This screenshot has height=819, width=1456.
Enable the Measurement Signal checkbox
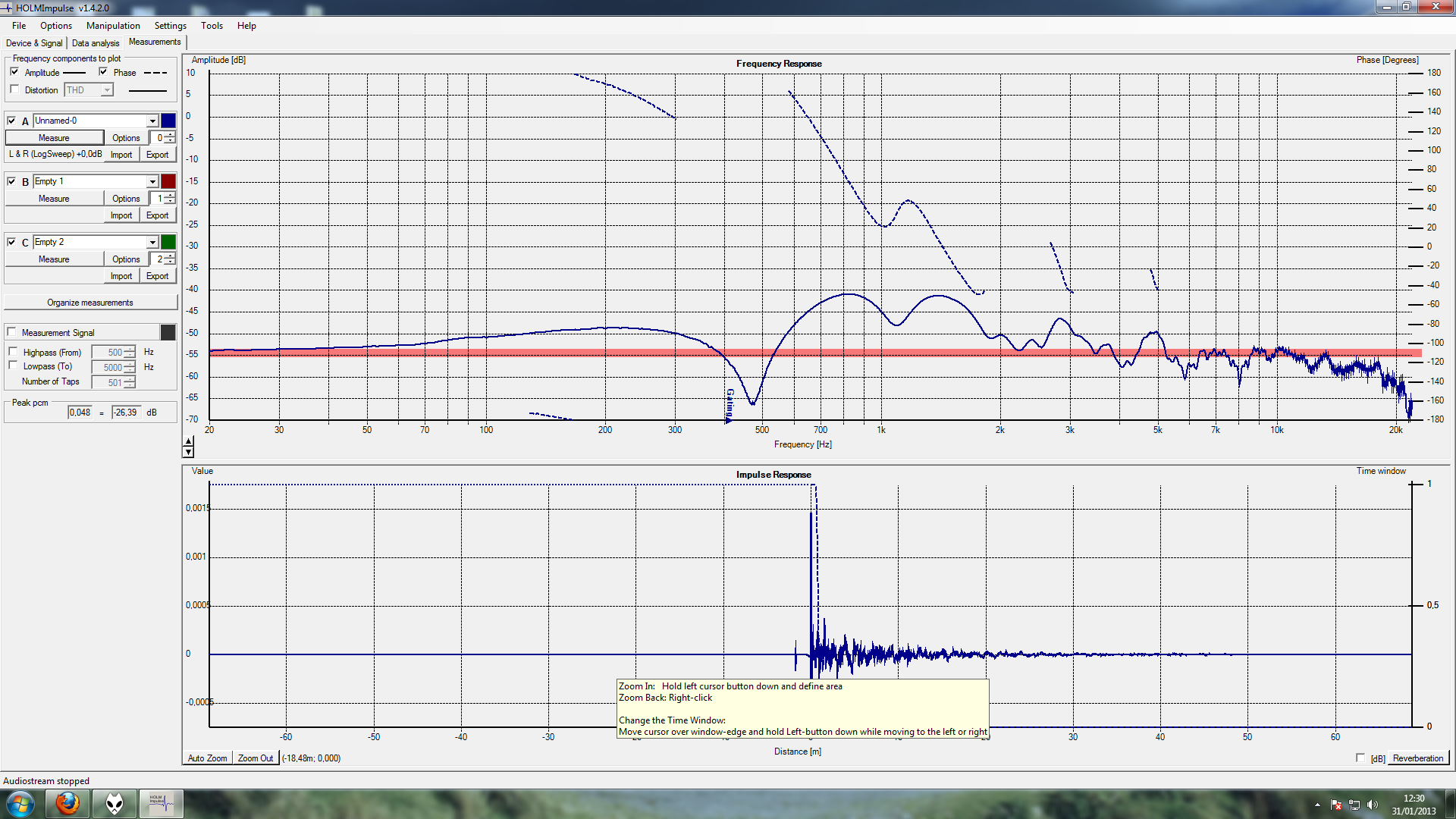tap(11, 332)
